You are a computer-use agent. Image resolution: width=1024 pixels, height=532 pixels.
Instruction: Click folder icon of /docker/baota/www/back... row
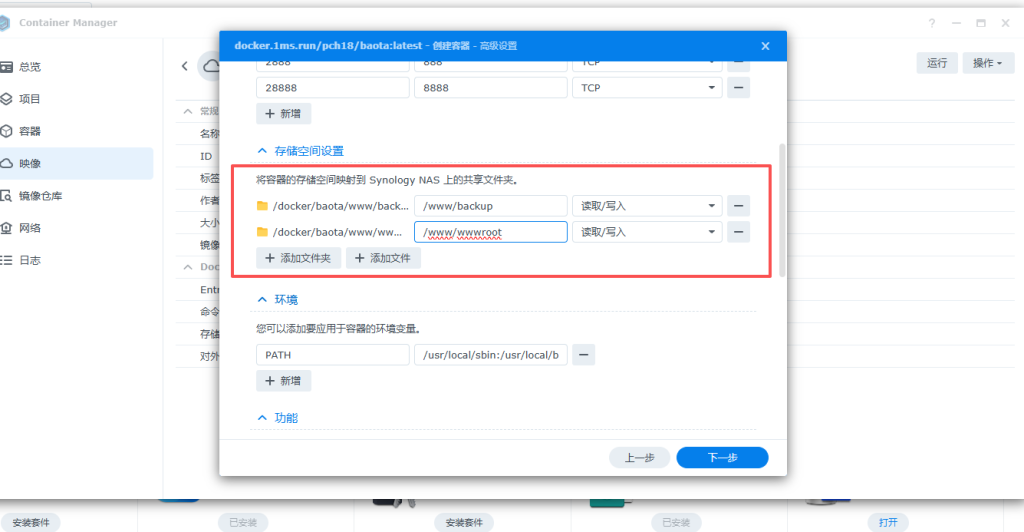pos(263,206)
